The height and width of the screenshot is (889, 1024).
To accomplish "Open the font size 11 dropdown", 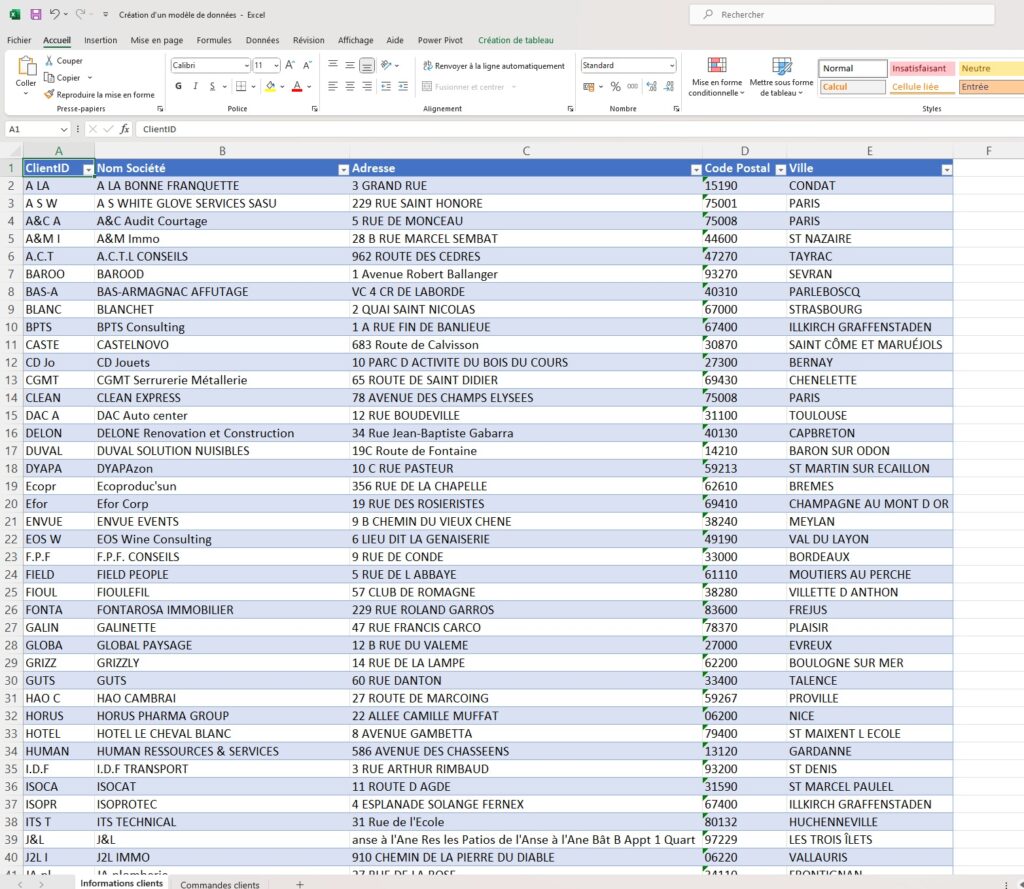I will tap(276, 65).
